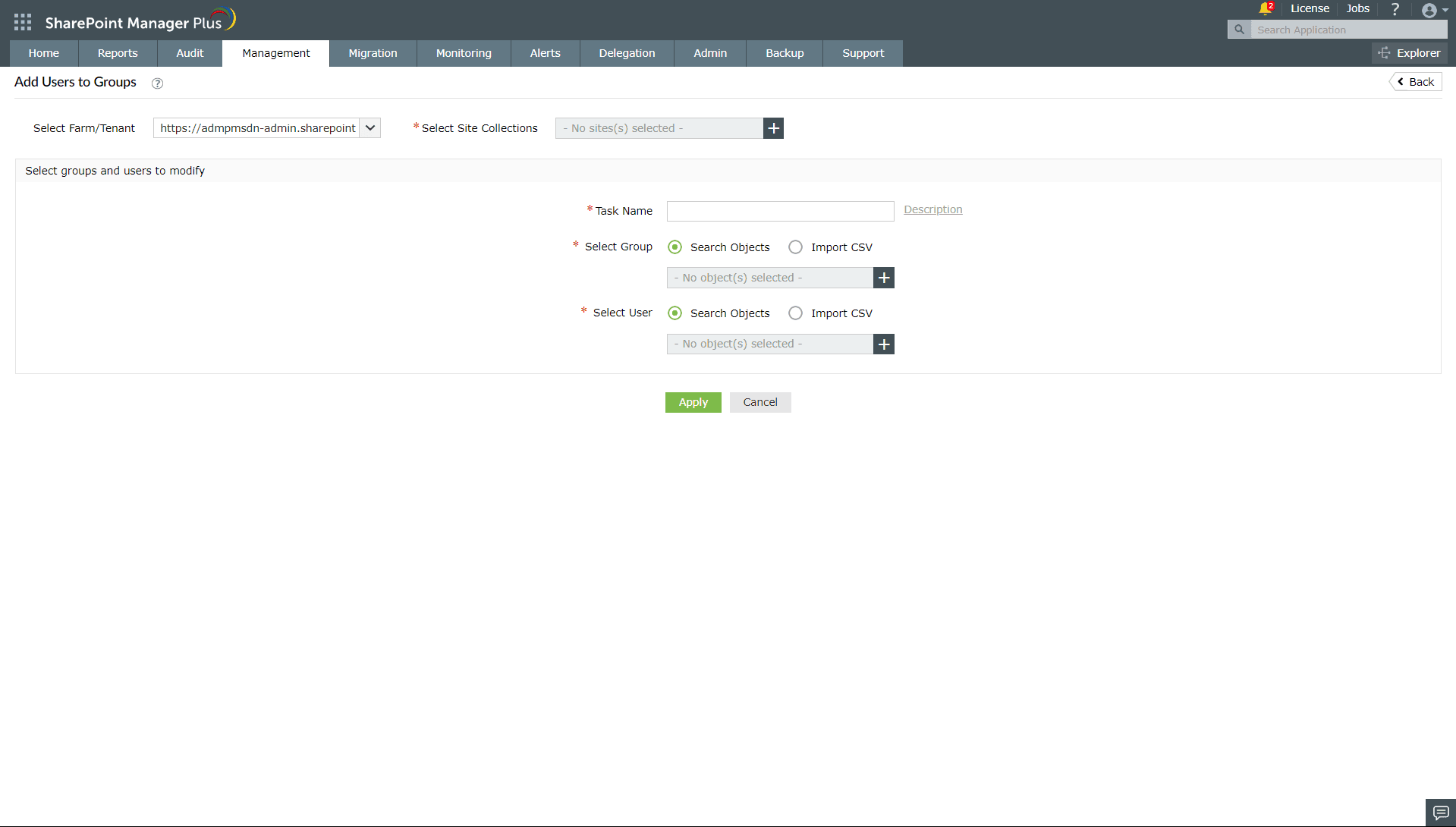Viewport: 1456px width, 827px height.
Task: Click the notification bell icon
Action: pos(1265,8)
